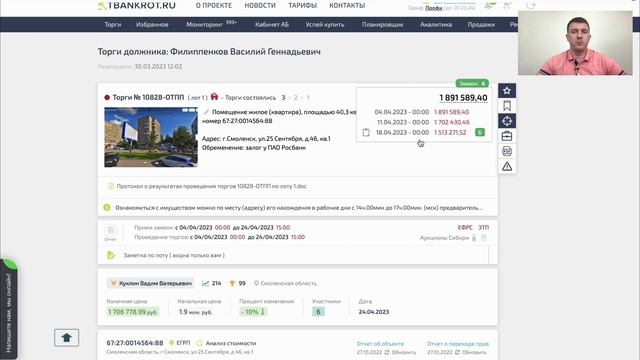This screenshot has width=640, height=360.
Task: Click the refresh icon under Отчет о переходе прав
Action: 457,352
